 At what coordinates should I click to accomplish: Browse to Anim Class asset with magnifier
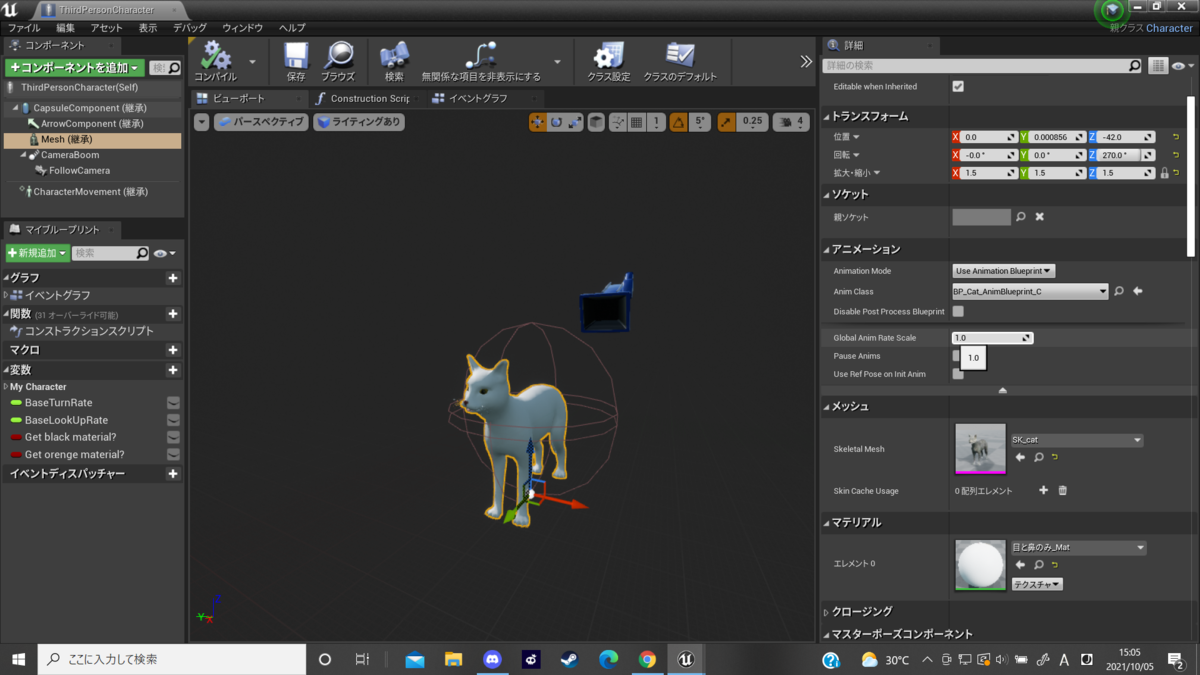coord(1119,292)
